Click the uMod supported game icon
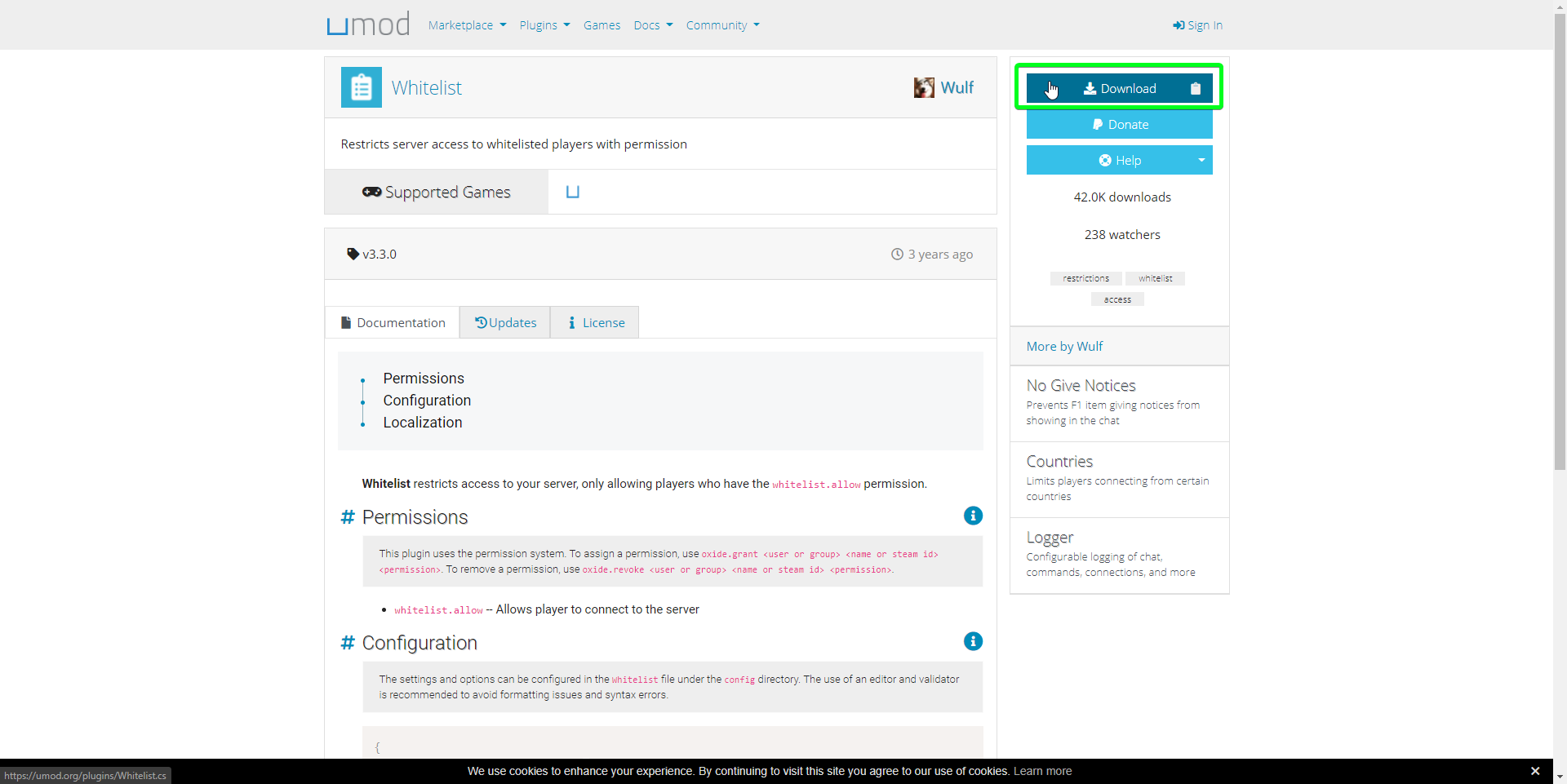Viewport: 1567px width, 784px height. 573,192
